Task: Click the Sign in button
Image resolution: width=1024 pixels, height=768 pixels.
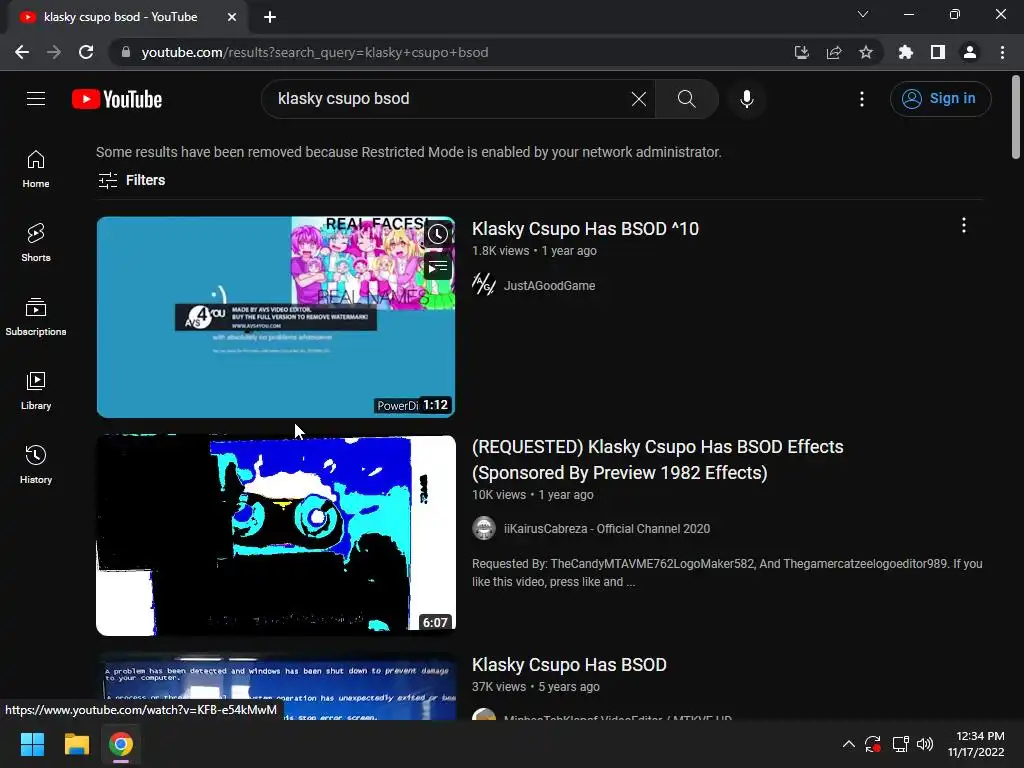Action: [940, 99]
